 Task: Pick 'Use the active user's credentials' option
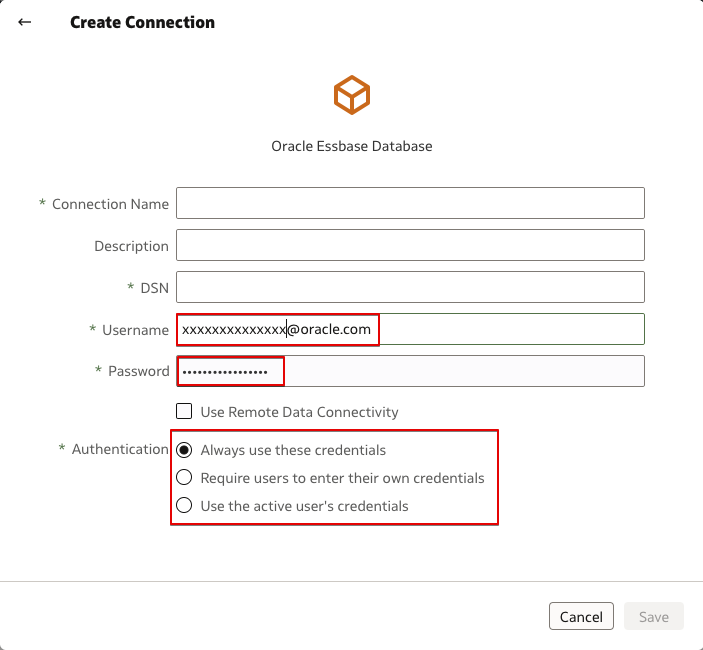[184, 506]
